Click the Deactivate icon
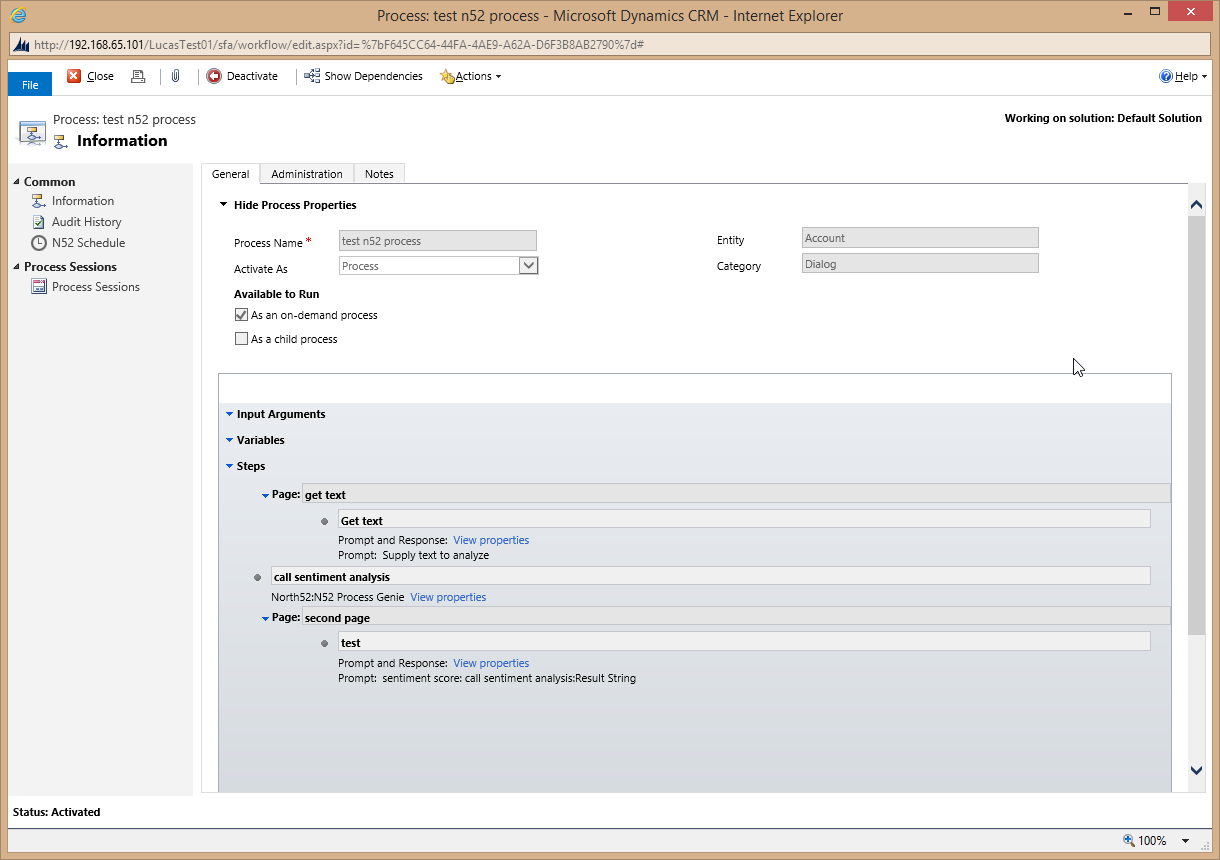Screen dimensions: 1220x860 (214, 76)
